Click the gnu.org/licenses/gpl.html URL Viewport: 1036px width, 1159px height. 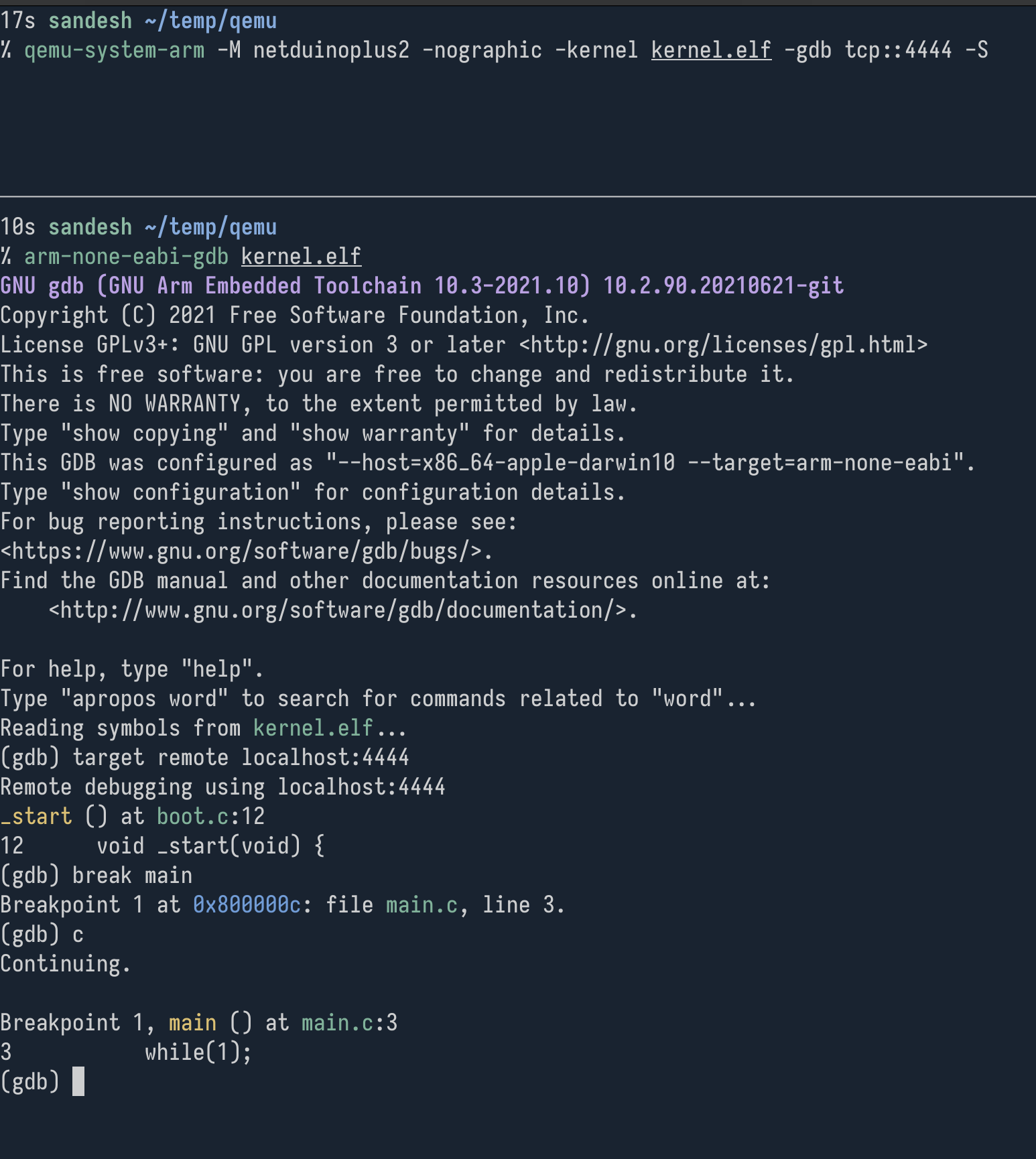pos(723,345)
